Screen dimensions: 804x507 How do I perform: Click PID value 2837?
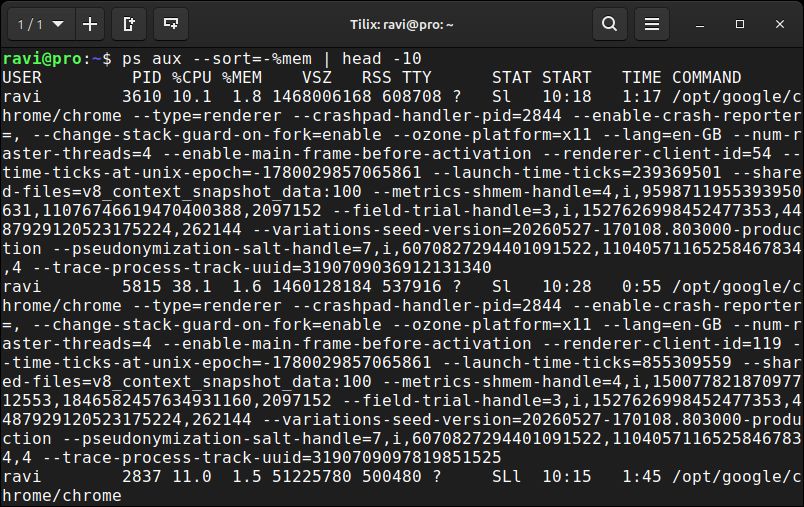142,476
